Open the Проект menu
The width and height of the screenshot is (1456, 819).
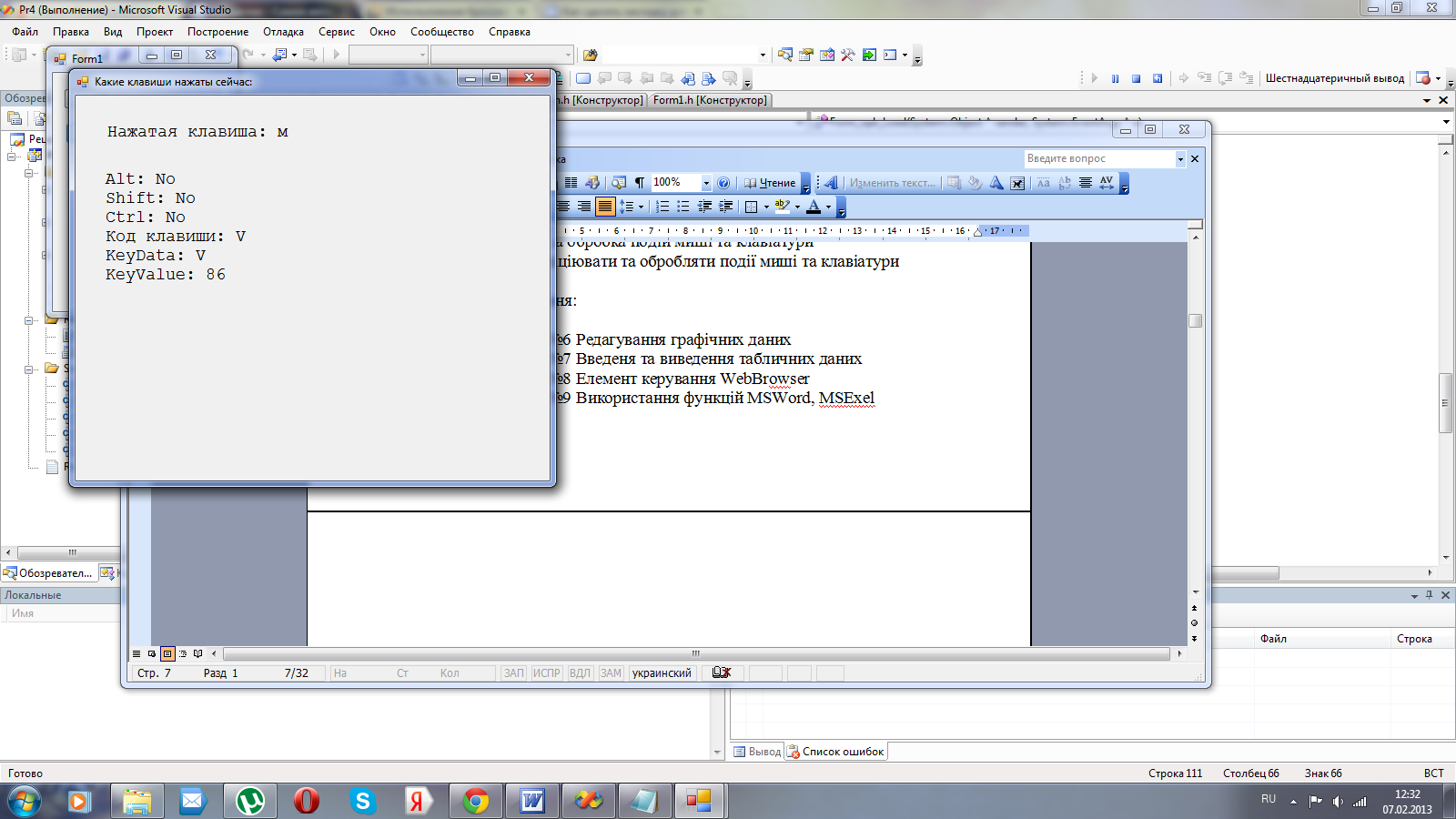(155, 32)
